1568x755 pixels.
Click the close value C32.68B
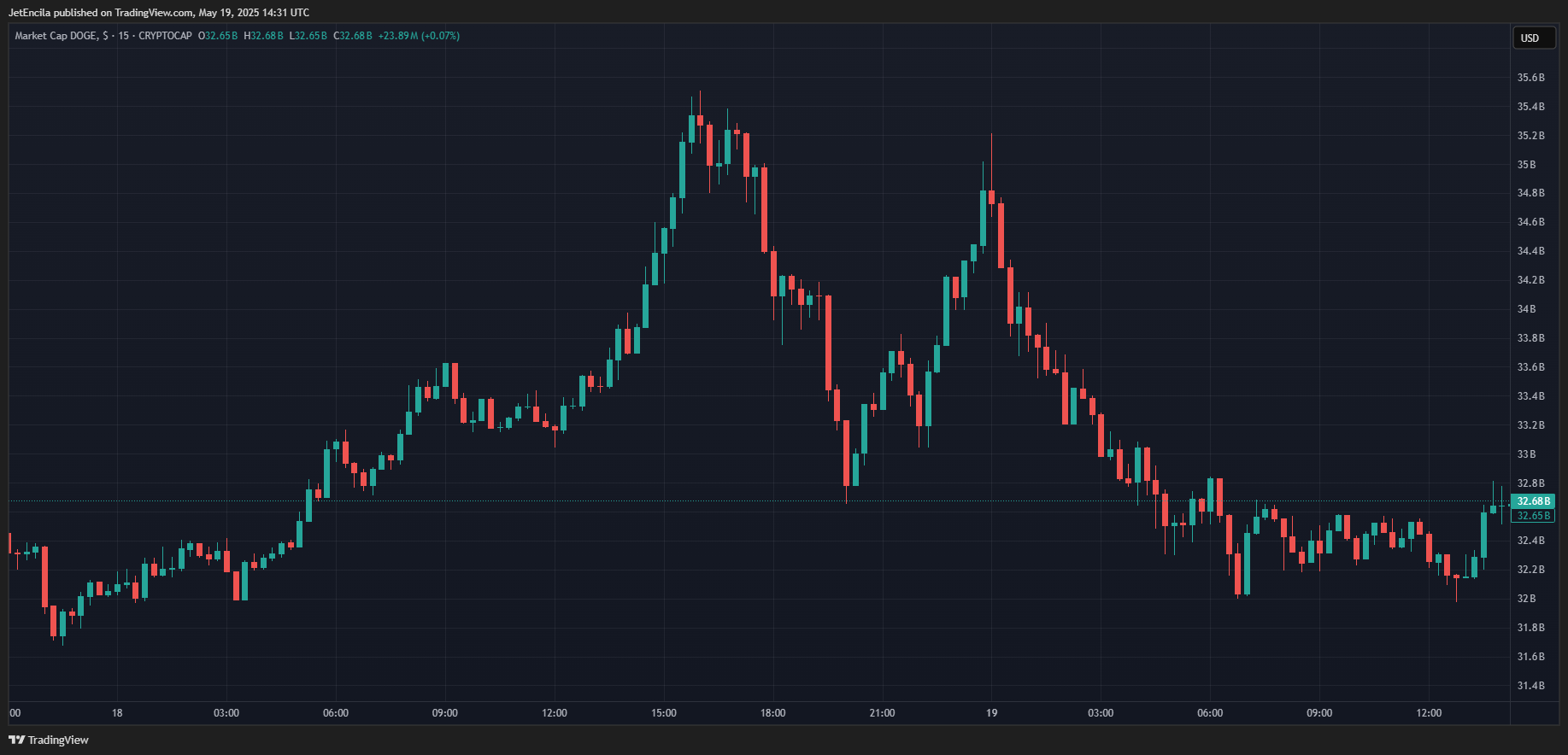[353, 36]
